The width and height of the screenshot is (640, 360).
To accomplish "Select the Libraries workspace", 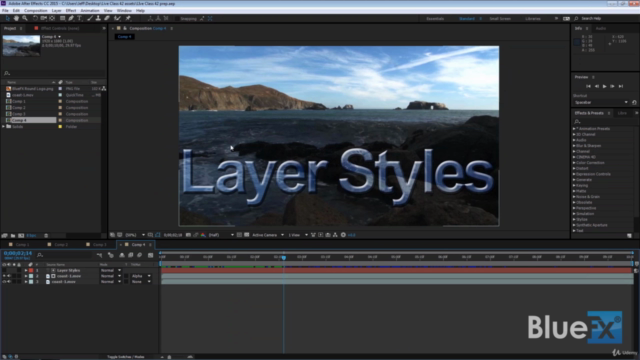I will 533,19.
